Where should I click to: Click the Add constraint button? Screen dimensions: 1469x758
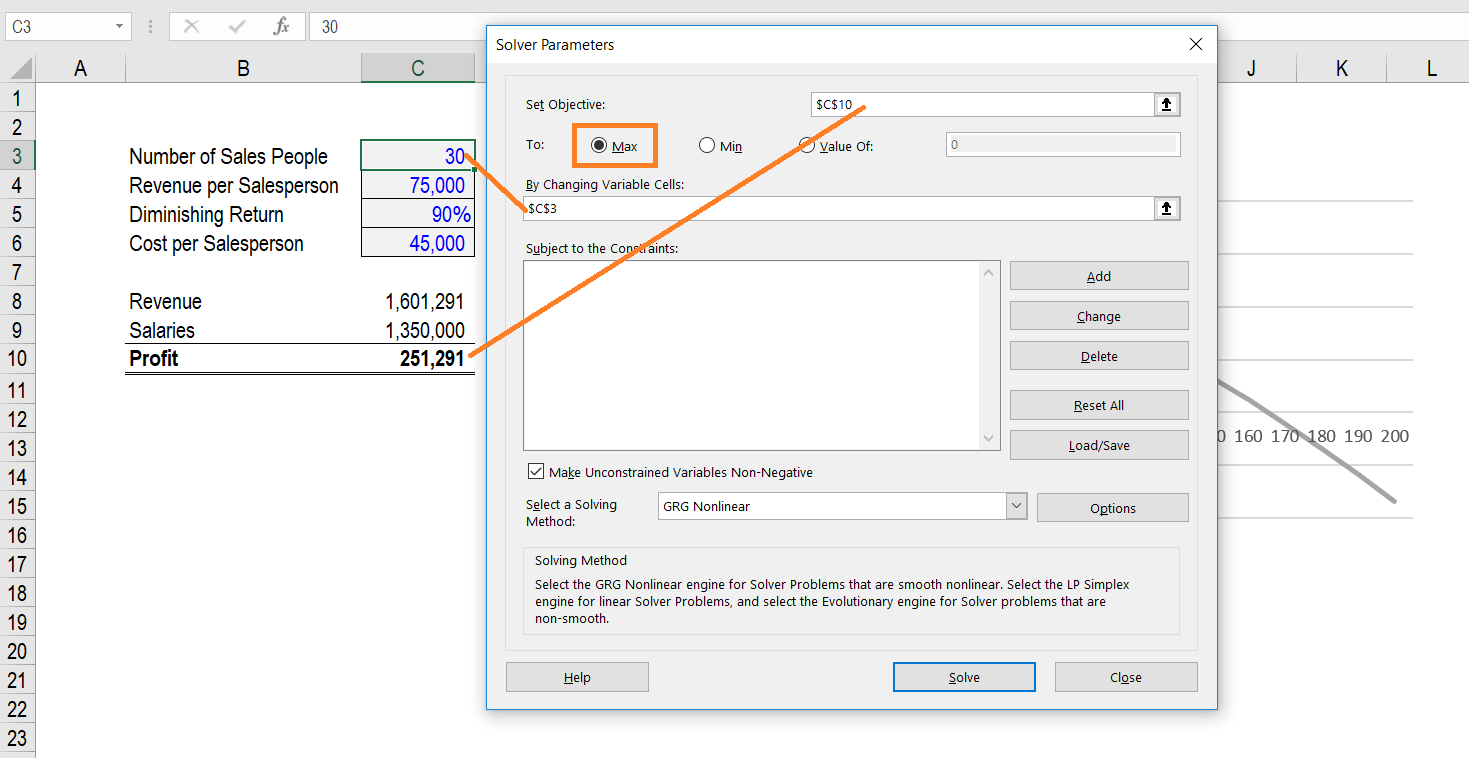point(1099,276)
